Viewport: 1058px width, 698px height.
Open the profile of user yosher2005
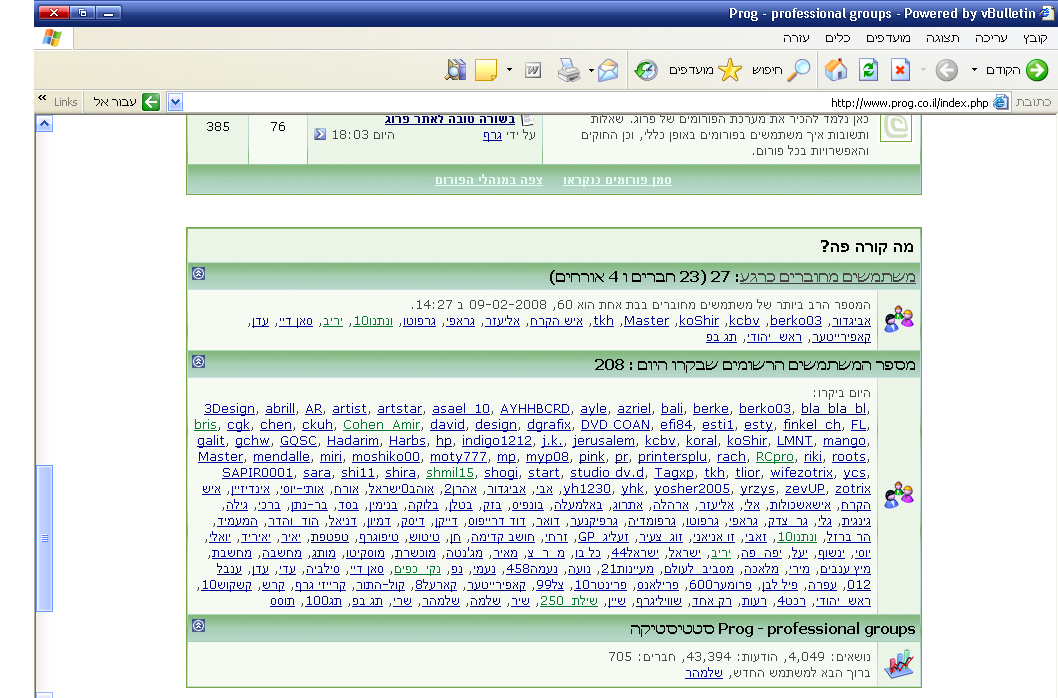coord(692,489)
